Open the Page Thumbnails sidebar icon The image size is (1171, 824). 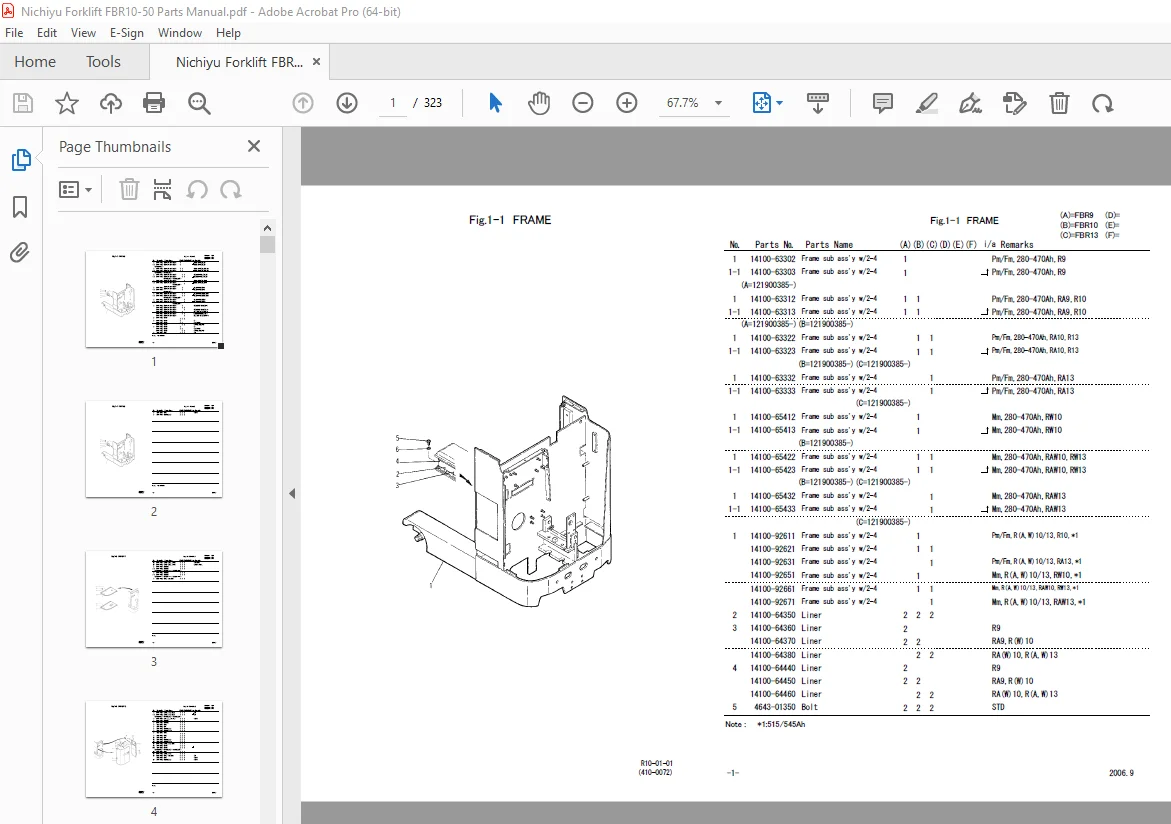click(x=21, y=160)
